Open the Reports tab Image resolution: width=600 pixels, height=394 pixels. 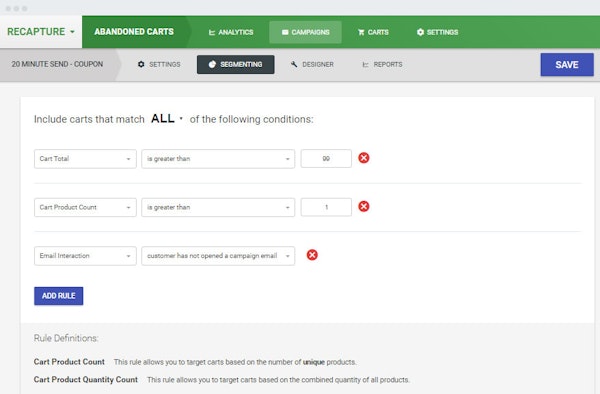pos(382,65)
